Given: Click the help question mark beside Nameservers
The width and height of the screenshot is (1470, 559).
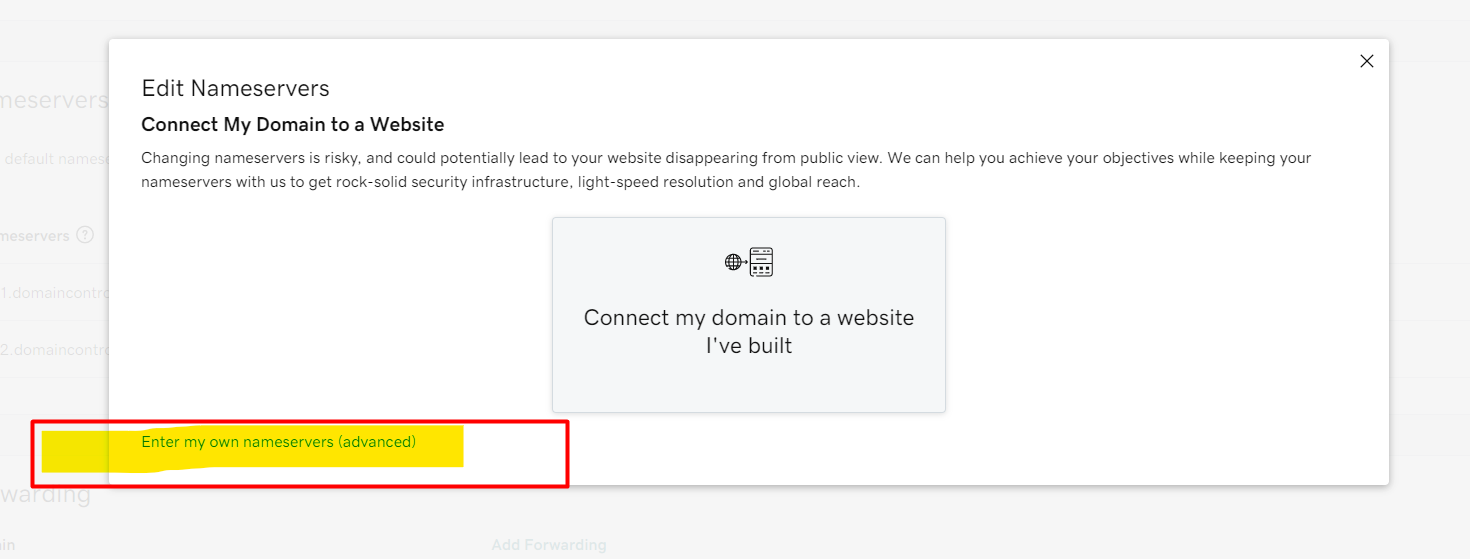Looking at the screenshot, I should (85, 236).
